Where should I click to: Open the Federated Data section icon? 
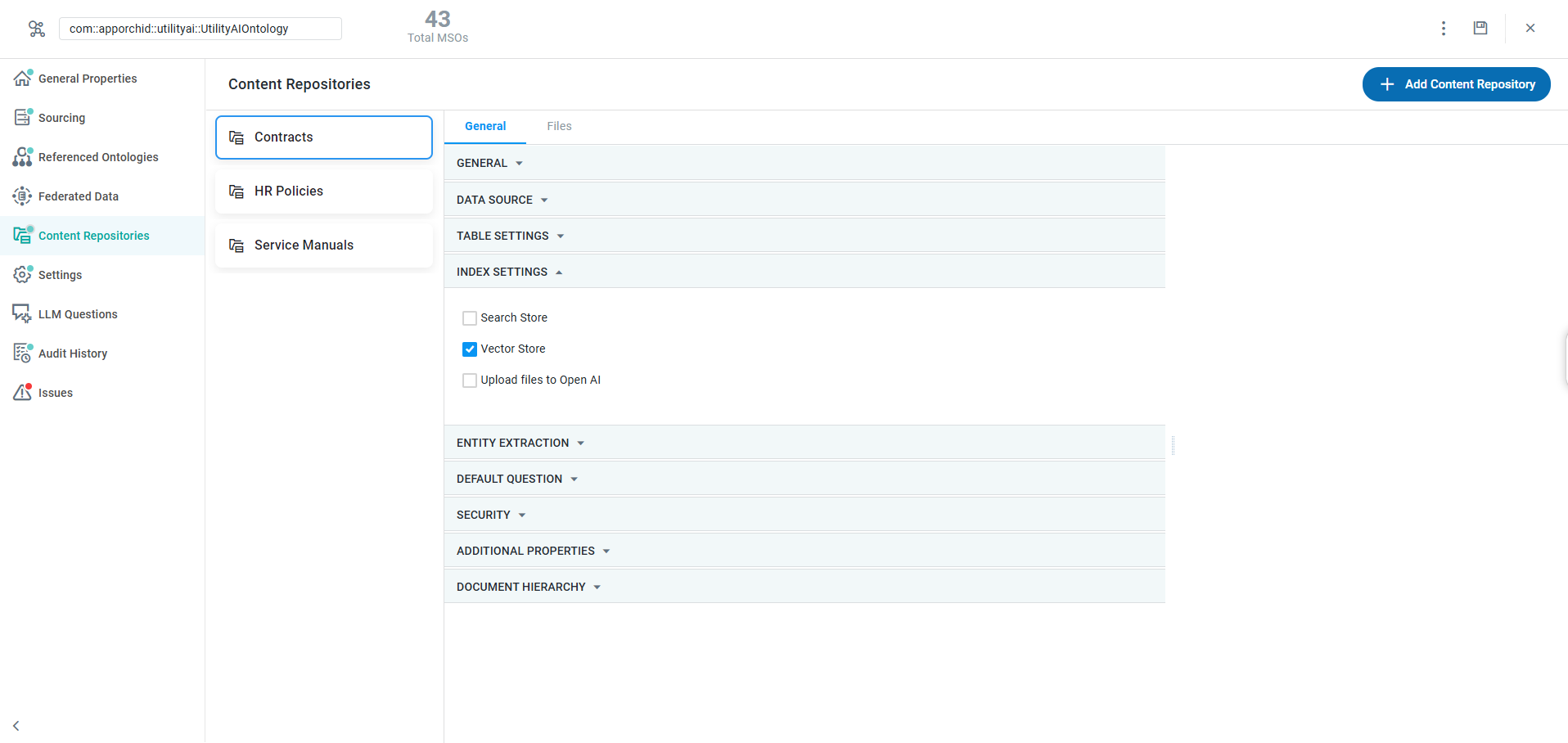(x=22, y=196)
